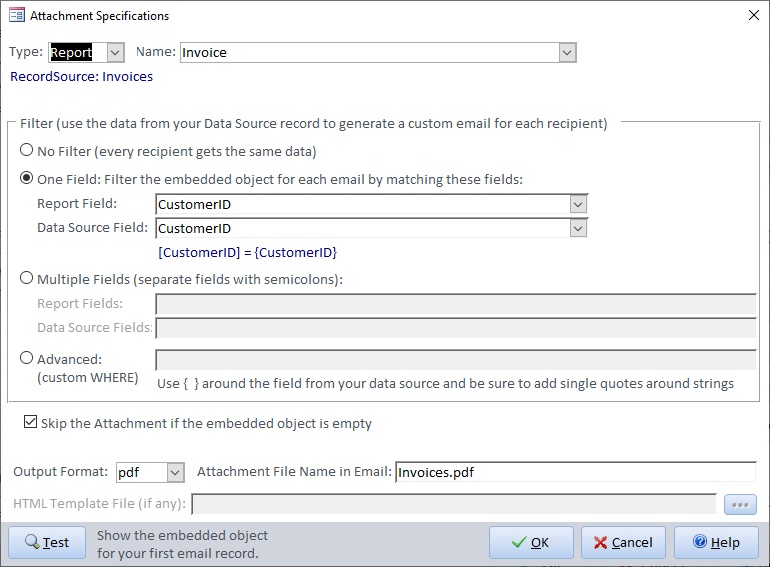
Task: Select the Advanced custom WHERE option
Action: pos(27,359)
